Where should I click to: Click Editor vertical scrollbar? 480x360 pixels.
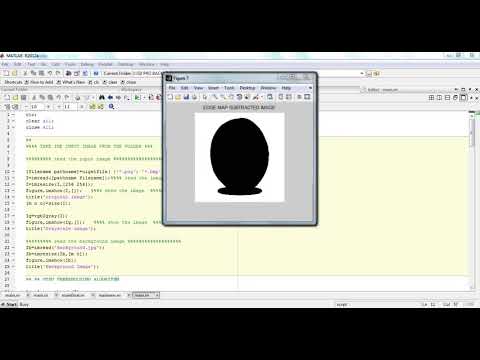(473, 200)
